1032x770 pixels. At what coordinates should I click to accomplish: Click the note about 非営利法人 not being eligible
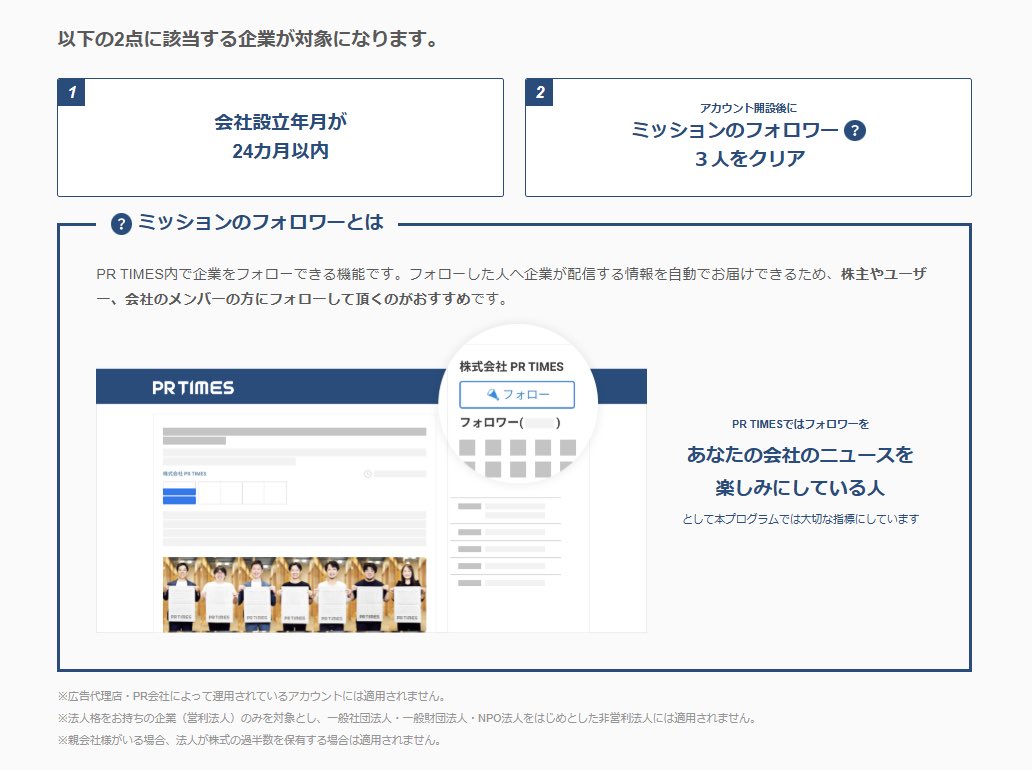coord(408,718)
